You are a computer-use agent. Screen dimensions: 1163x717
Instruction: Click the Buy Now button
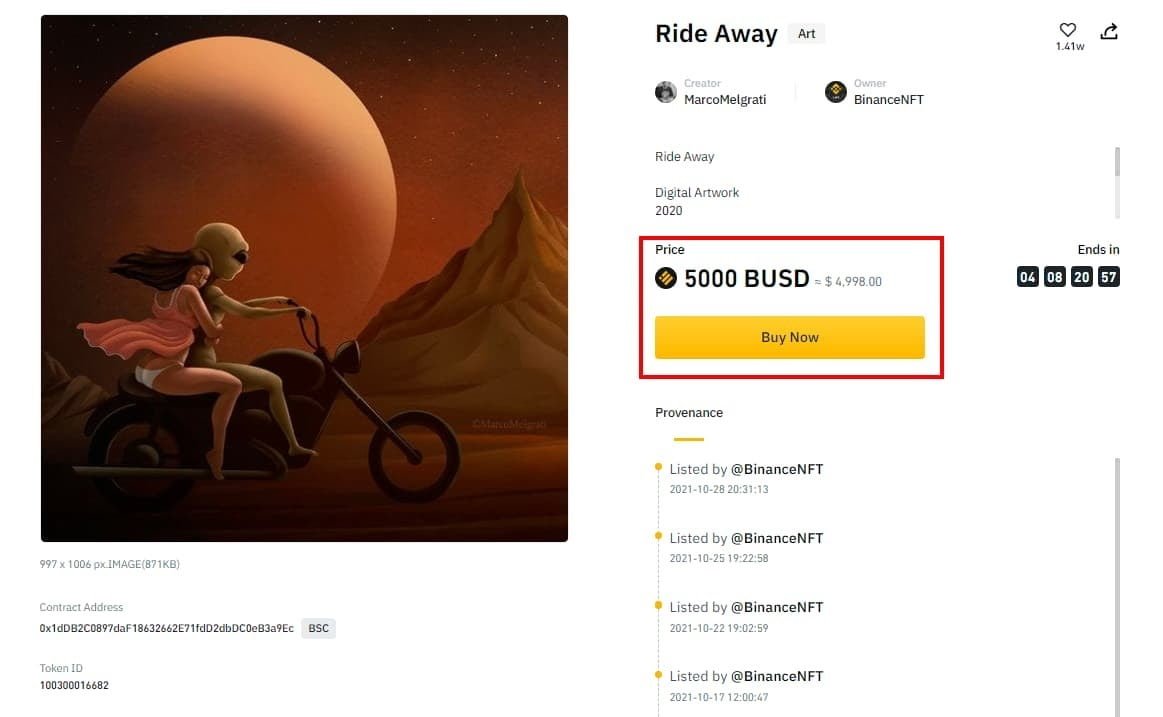pyautogui.click(x=789, y=337)
